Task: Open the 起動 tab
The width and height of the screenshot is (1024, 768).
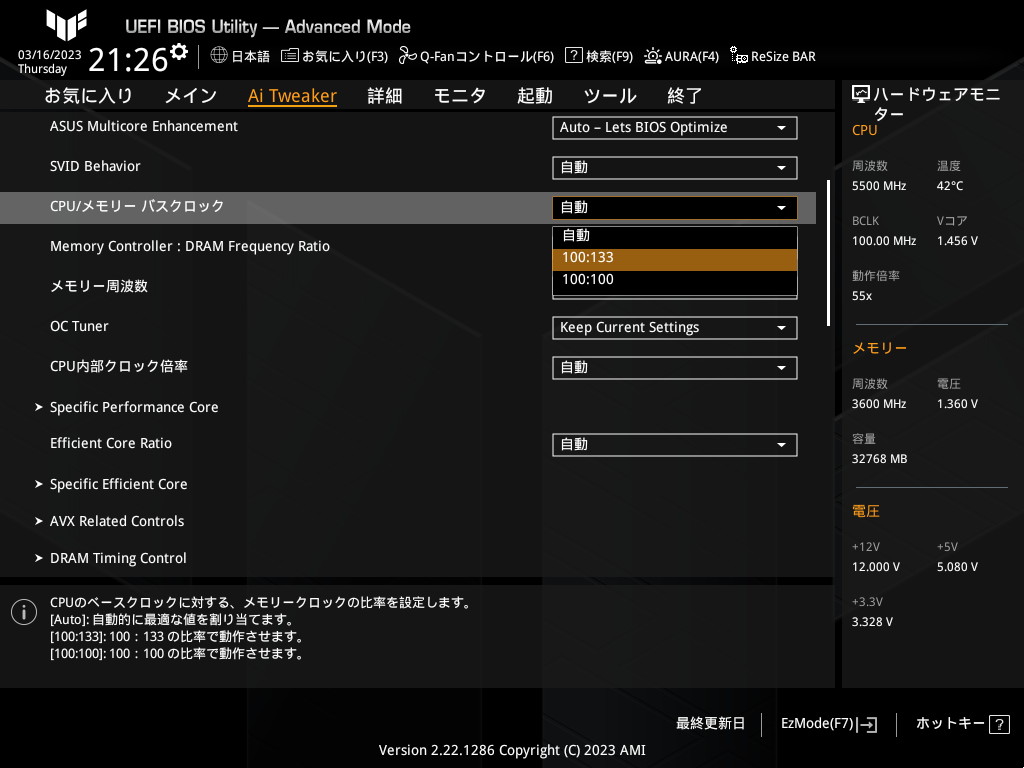Action: (535, 96)
